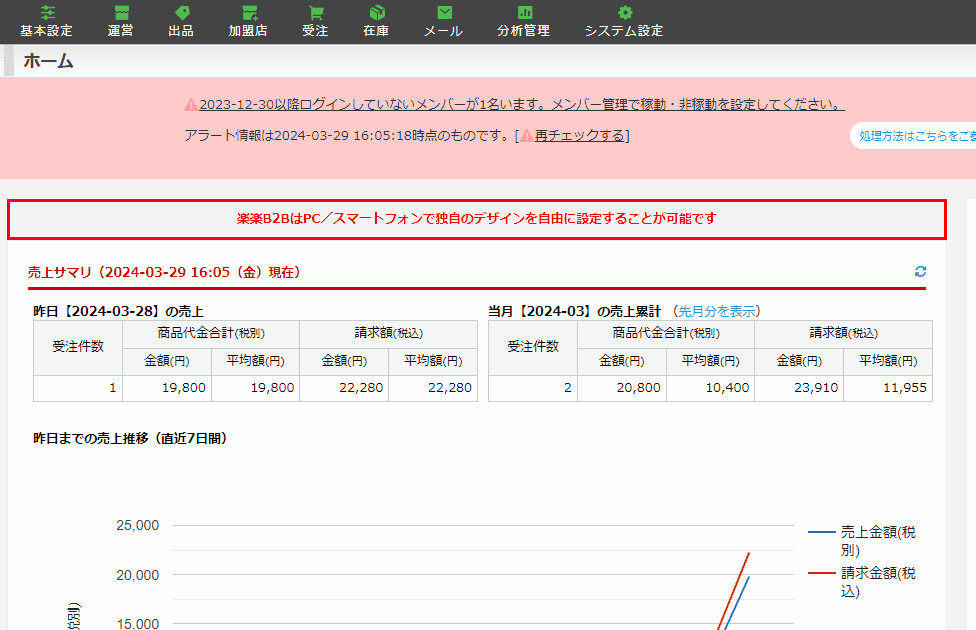The image size is (976, 630).
Task: Click the メール envelope icon
Action: click(x=443, y=13)
